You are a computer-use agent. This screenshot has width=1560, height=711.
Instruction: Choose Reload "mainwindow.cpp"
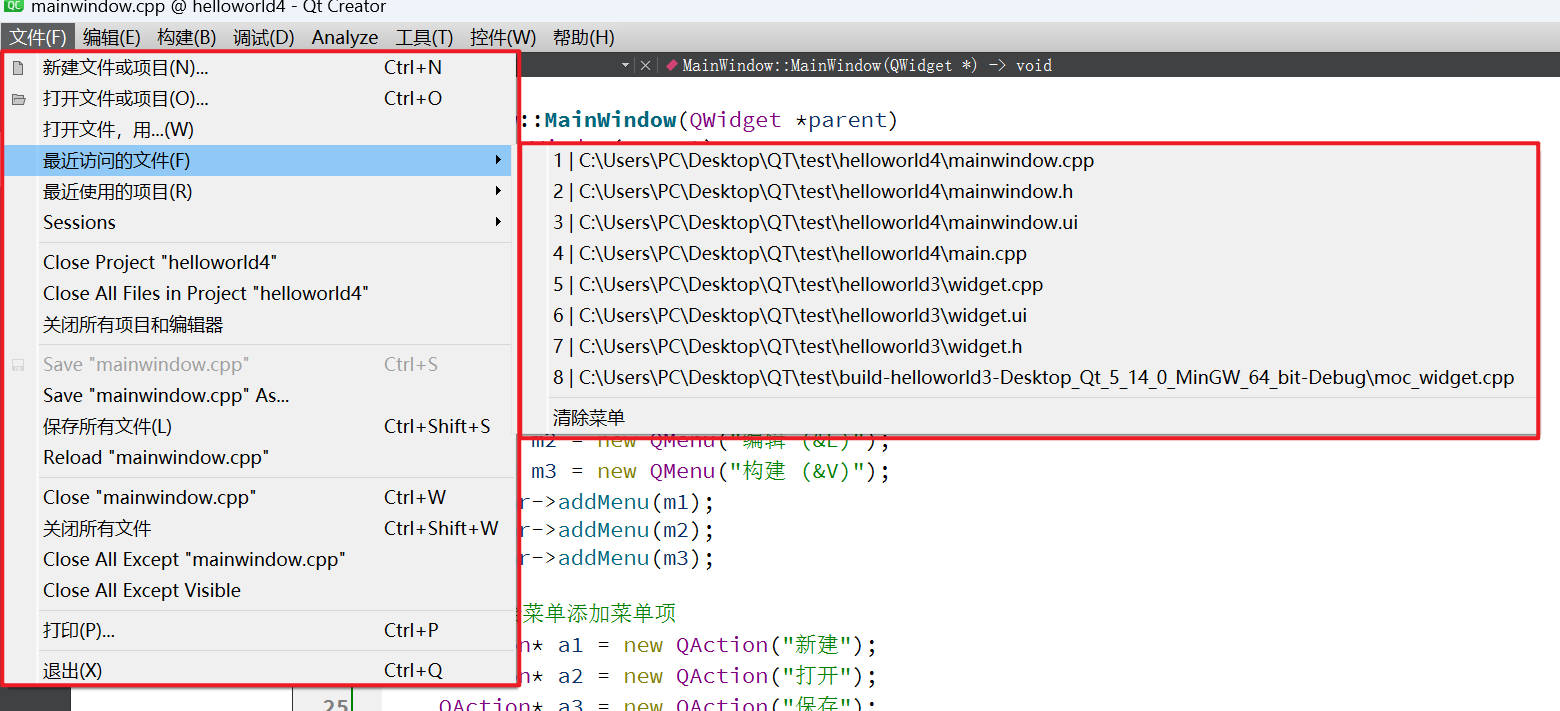coord(258,458)
